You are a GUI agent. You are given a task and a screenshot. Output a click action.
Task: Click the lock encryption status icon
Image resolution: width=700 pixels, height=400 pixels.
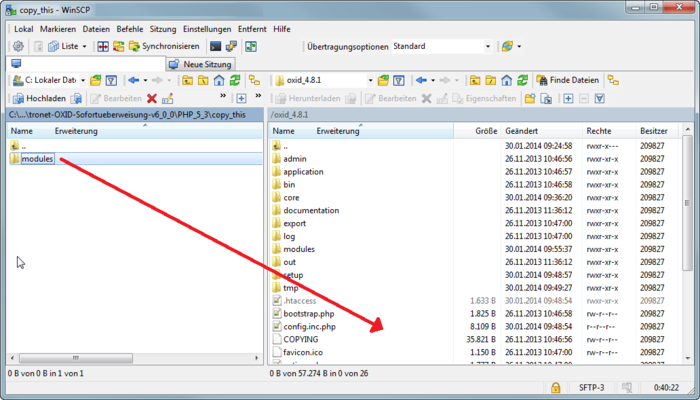555,388
